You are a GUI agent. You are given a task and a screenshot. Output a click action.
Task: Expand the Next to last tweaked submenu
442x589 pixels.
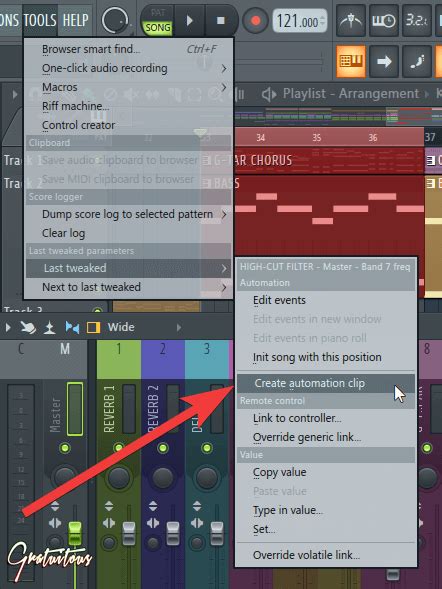tap(128, 287)
